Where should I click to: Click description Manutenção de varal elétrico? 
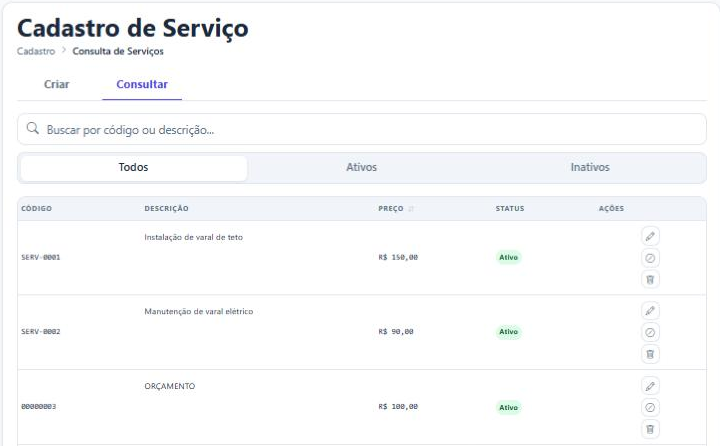pyautogui.click(x=199, y=311)
